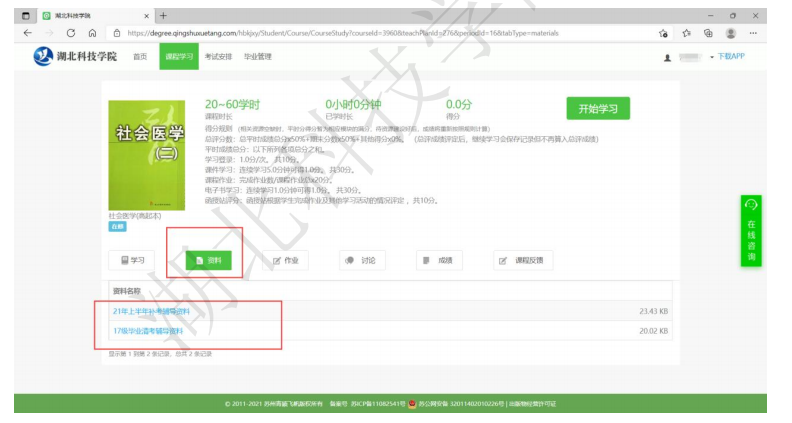This screenshot has height=423, width=792.
Task: Open 17级毕业清考辅导资料 link
Action: 148,331
